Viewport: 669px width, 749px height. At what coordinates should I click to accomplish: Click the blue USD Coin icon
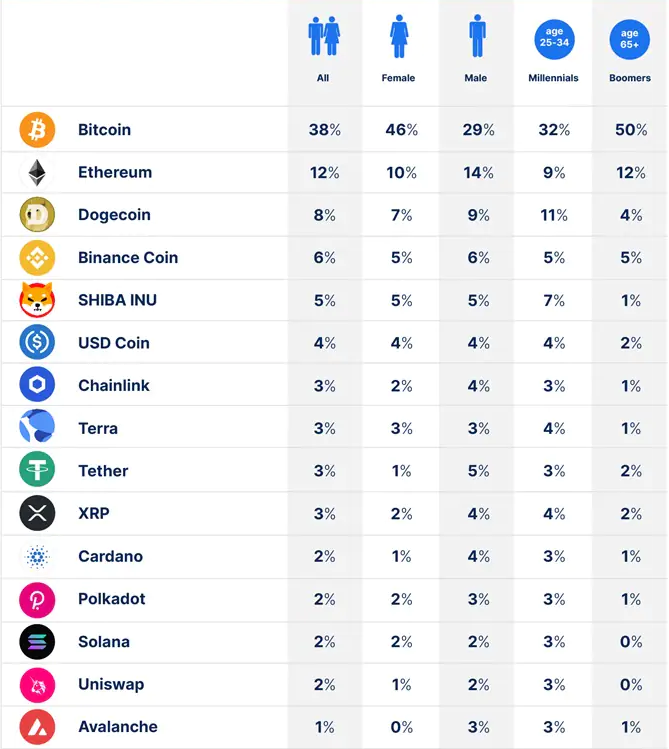pyautogui.click(x=37, y=343)
